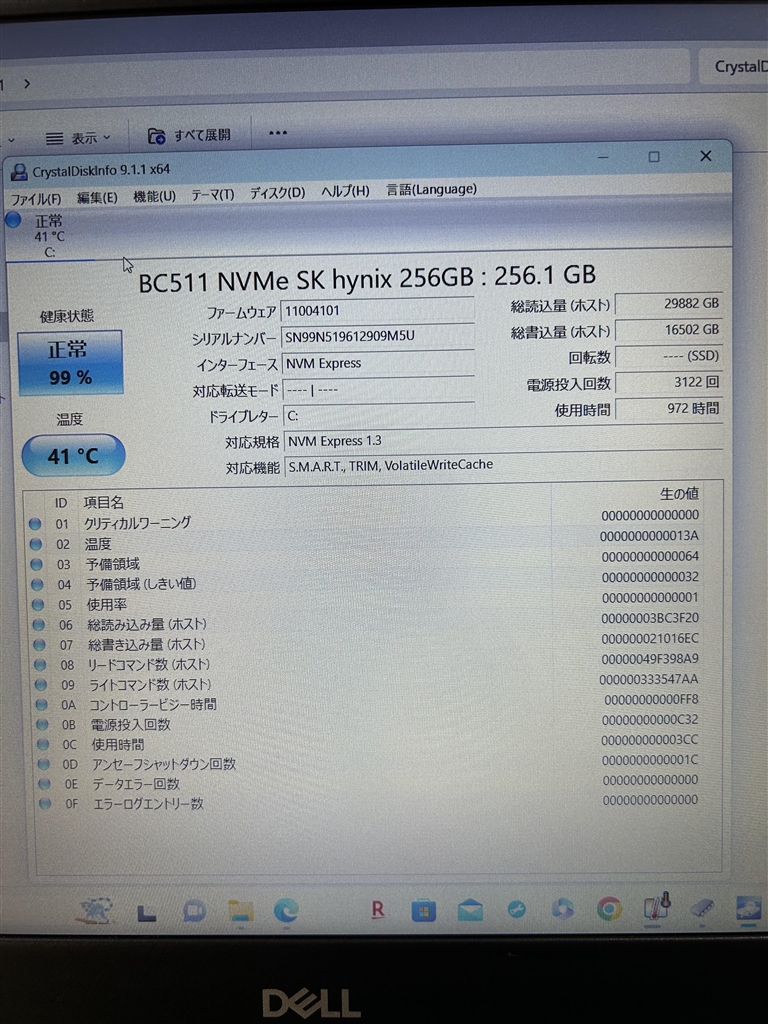The image size is (768, 1024).
Task: Click the total host writes value 16502 GB
Action: (669, 330)
